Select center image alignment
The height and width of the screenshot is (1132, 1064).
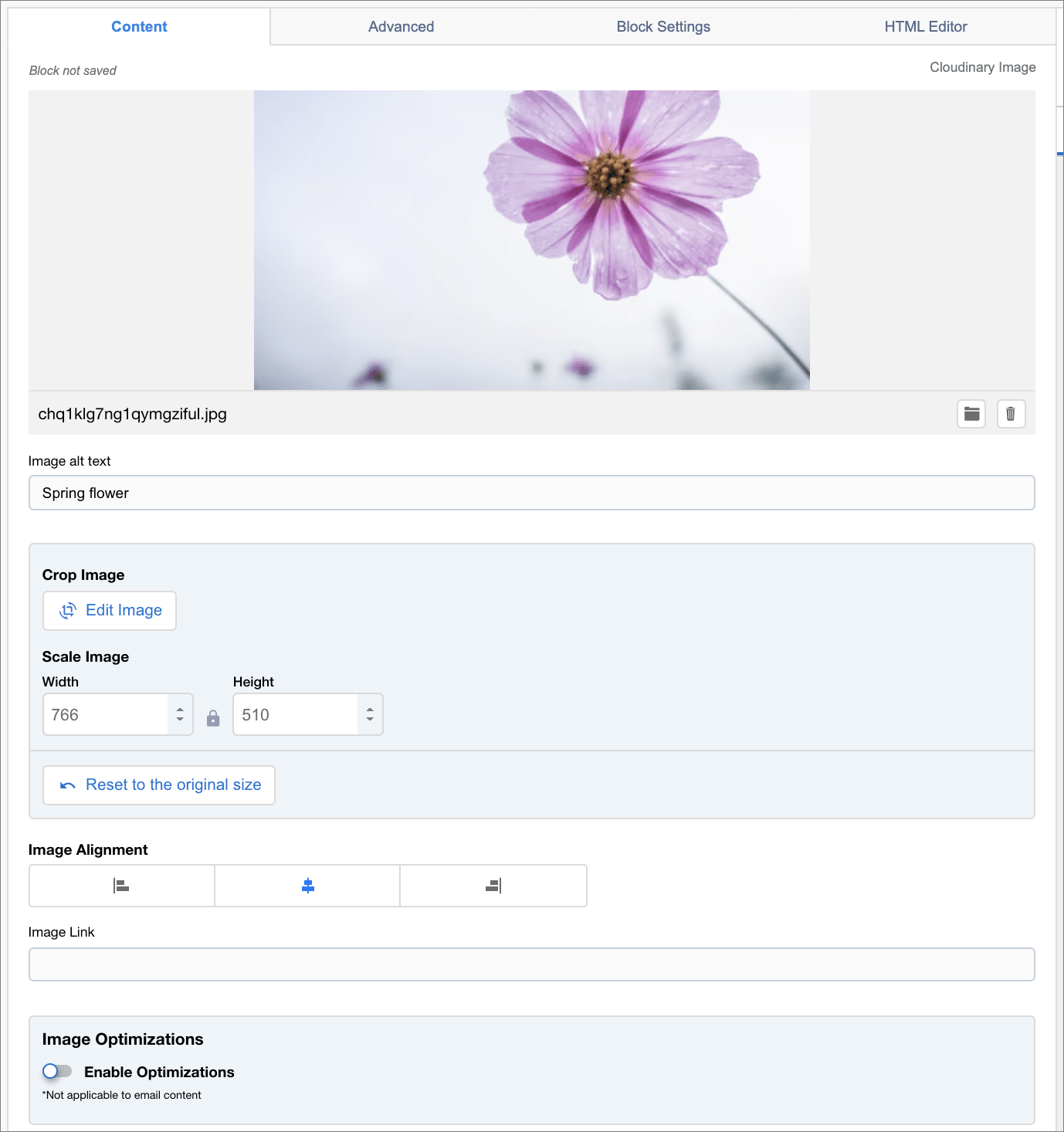click(x=307, y=886)
